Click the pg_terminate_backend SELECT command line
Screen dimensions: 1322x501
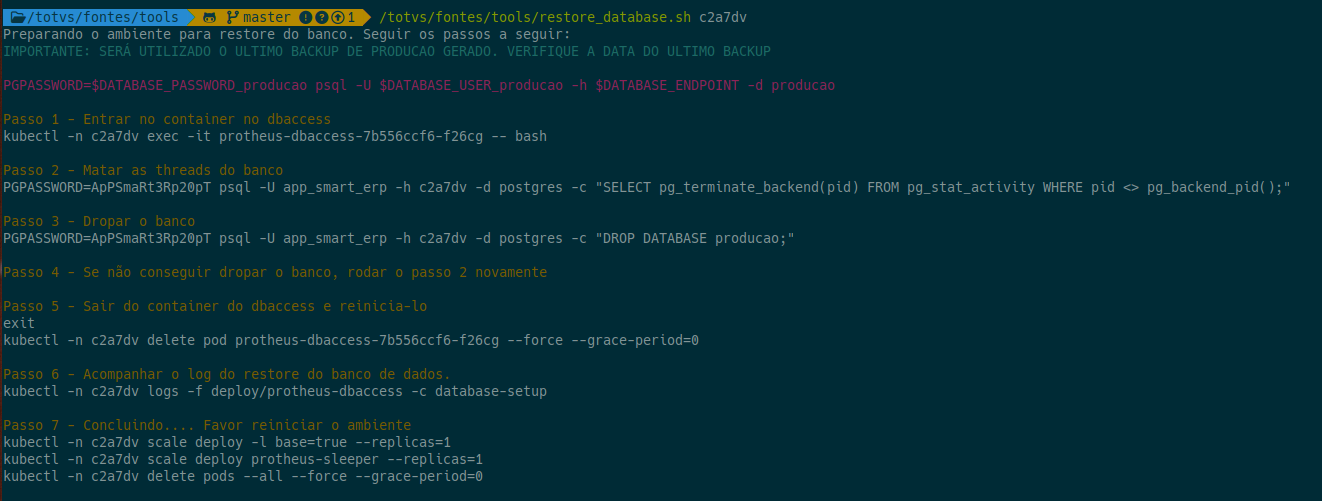click(x=647, y=188)
